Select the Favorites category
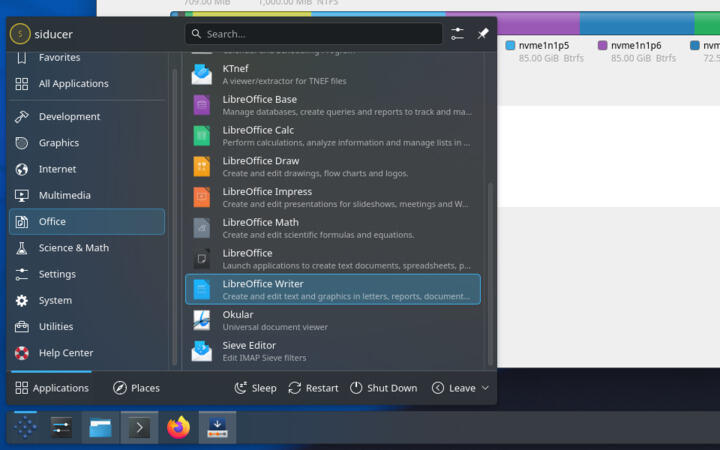Screen dimensions: 720x450 point(87,58)
